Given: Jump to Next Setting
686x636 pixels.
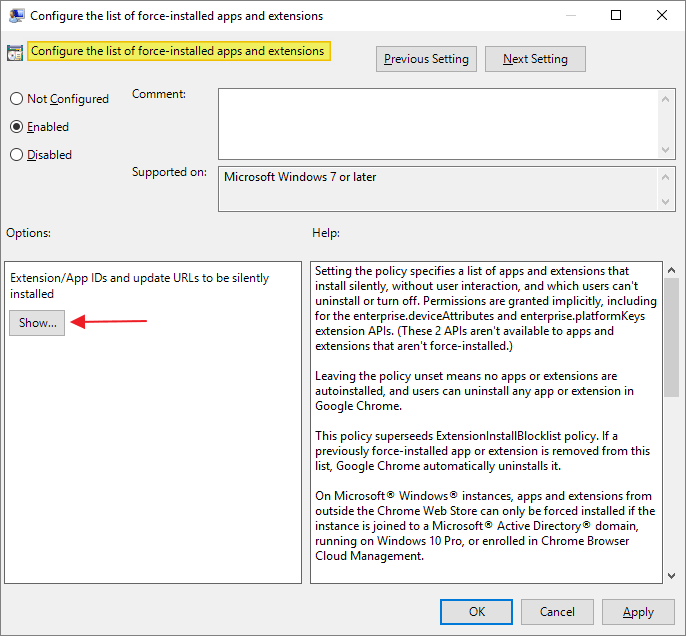Looking at the screenshot, I should (535, 59).
